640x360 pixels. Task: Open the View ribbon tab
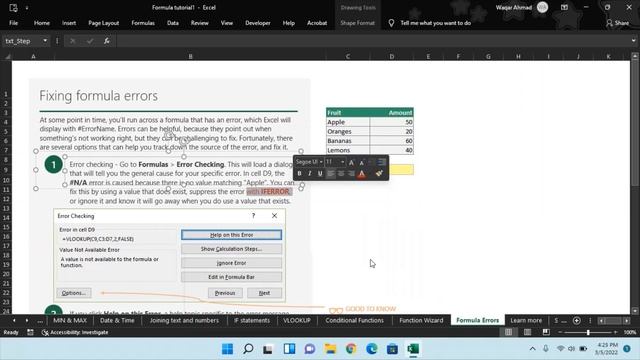(227, 23)
